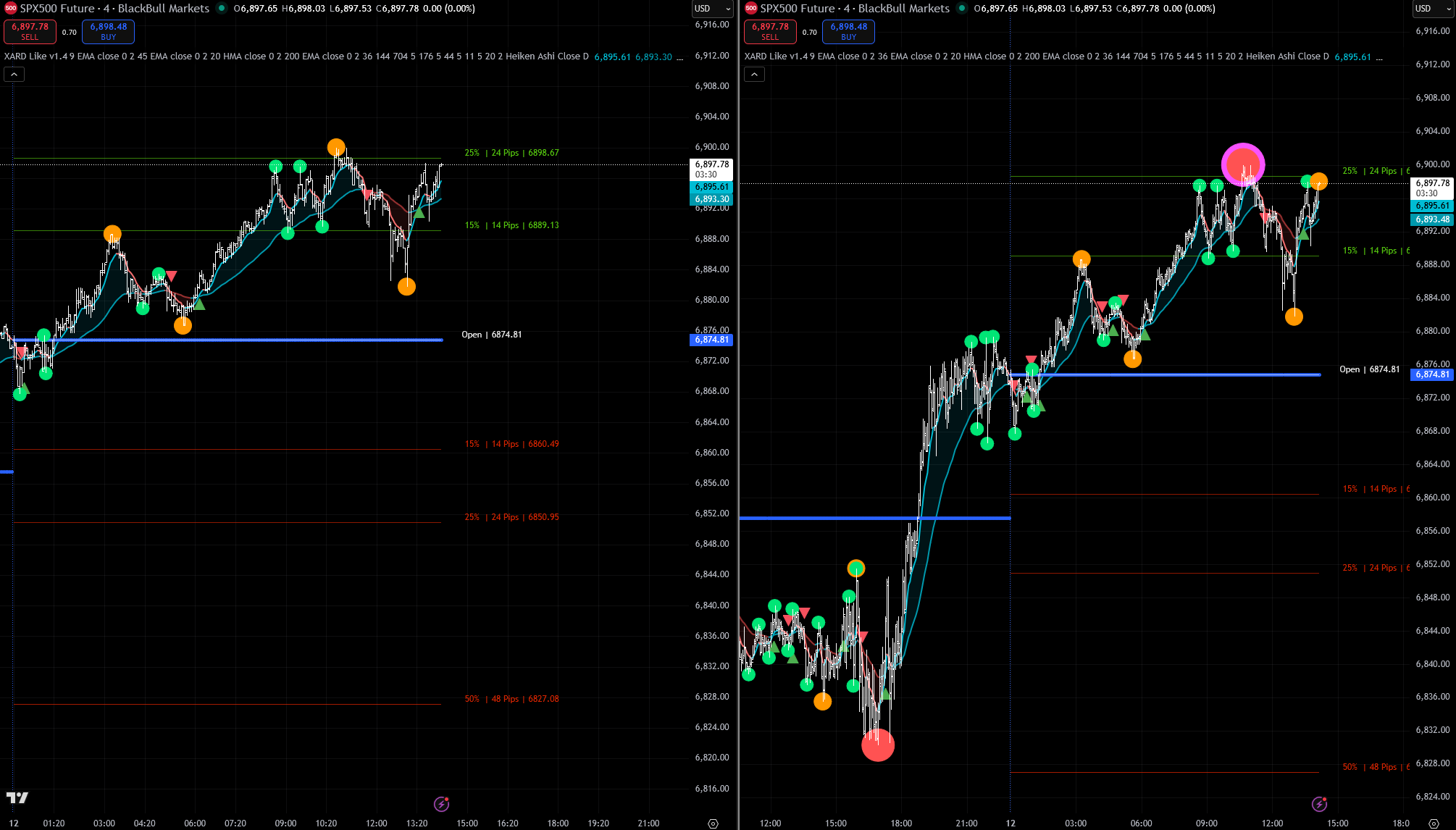Screen dimensions: 1456x830
Task: Click the large magenta signal circle at chart top
Action: point(1243,164)
